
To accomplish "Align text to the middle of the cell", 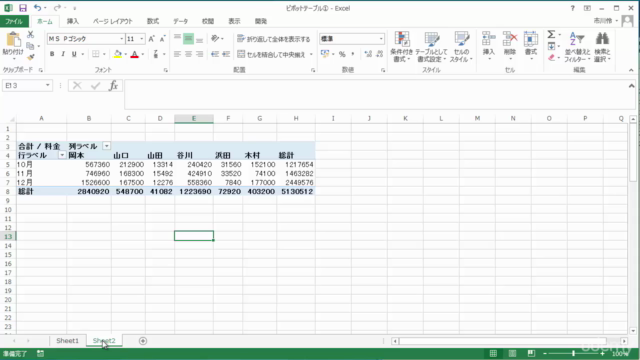I will pyautogui.click(x=188, y=39).
